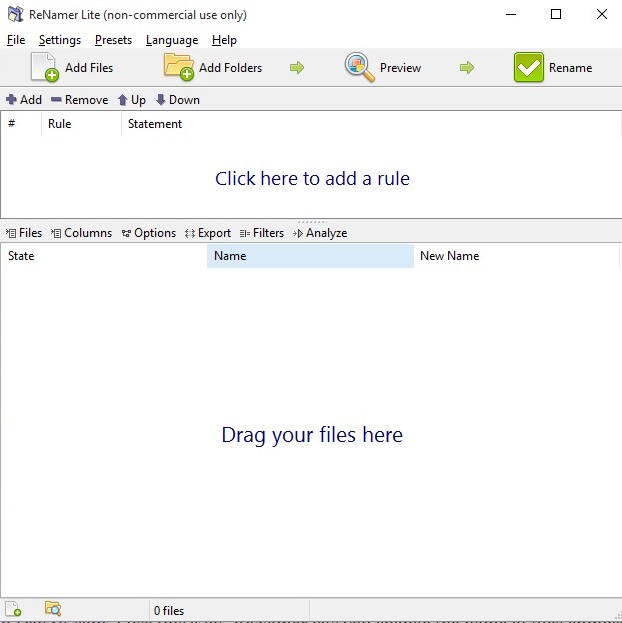Click the Preview magnifier icon
Screen dimensions: 622x623
[x=360, y=67]
